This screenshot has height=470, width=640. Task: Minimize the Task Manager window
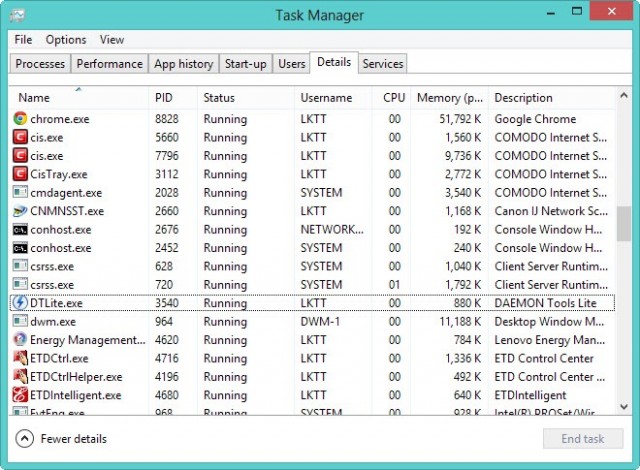tap(551, 12)
